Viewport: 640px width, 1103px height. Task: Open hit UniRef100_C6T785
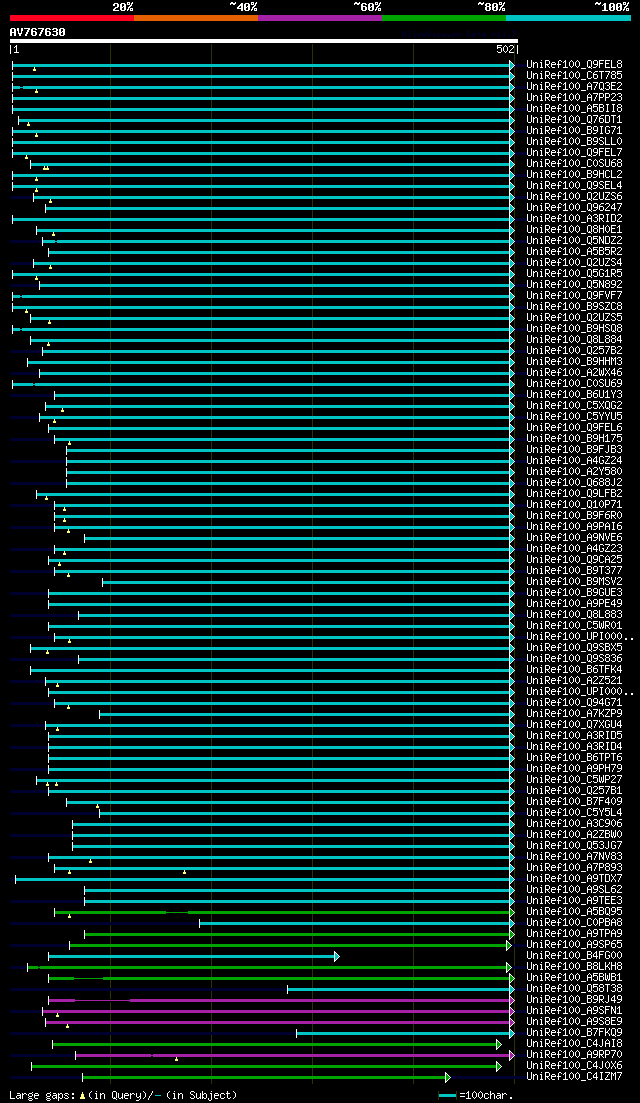pyautogui.click(x=574, y=76)
